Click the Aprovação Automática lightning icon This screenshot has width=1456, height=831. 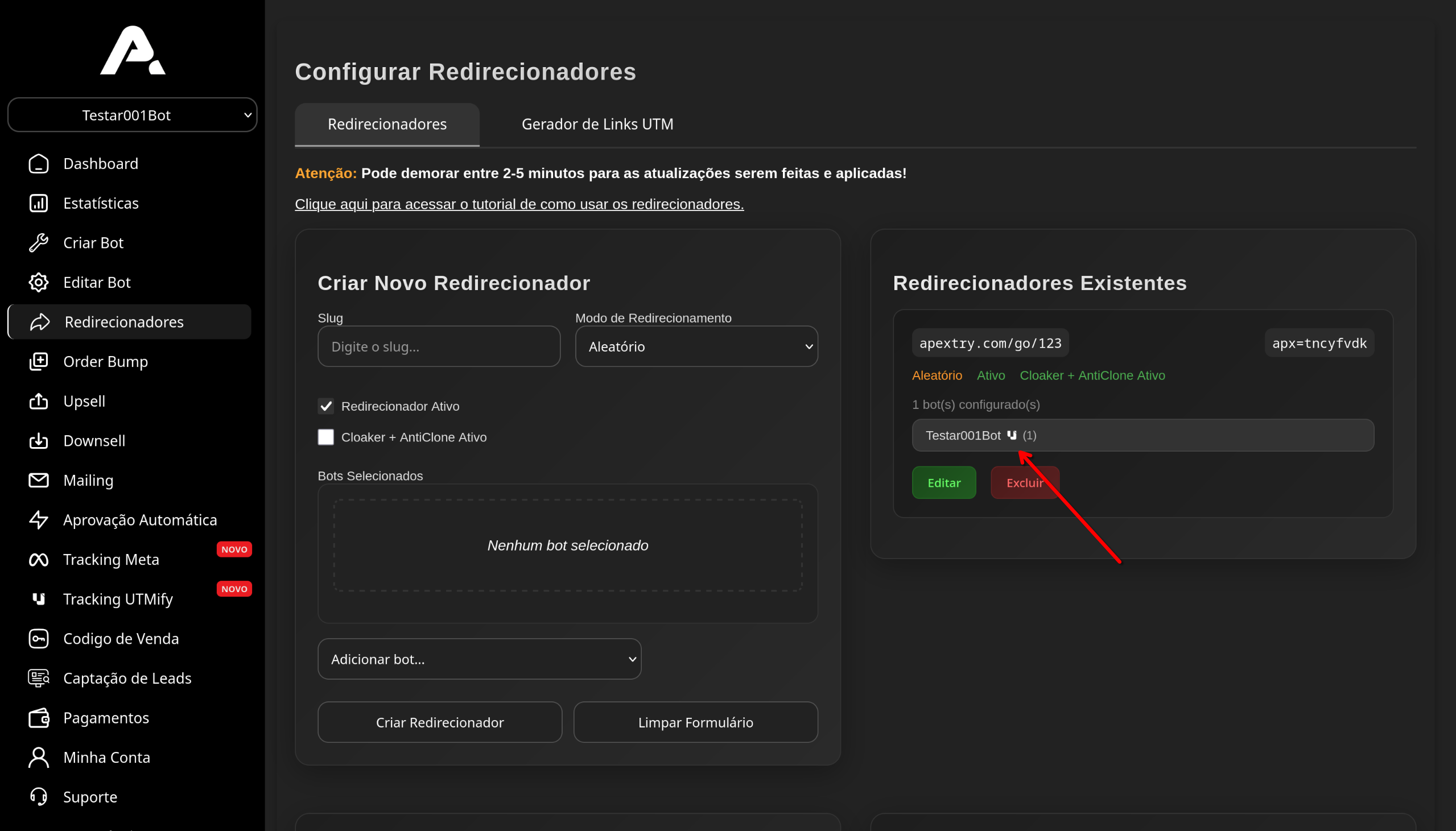tap(39, 520)
